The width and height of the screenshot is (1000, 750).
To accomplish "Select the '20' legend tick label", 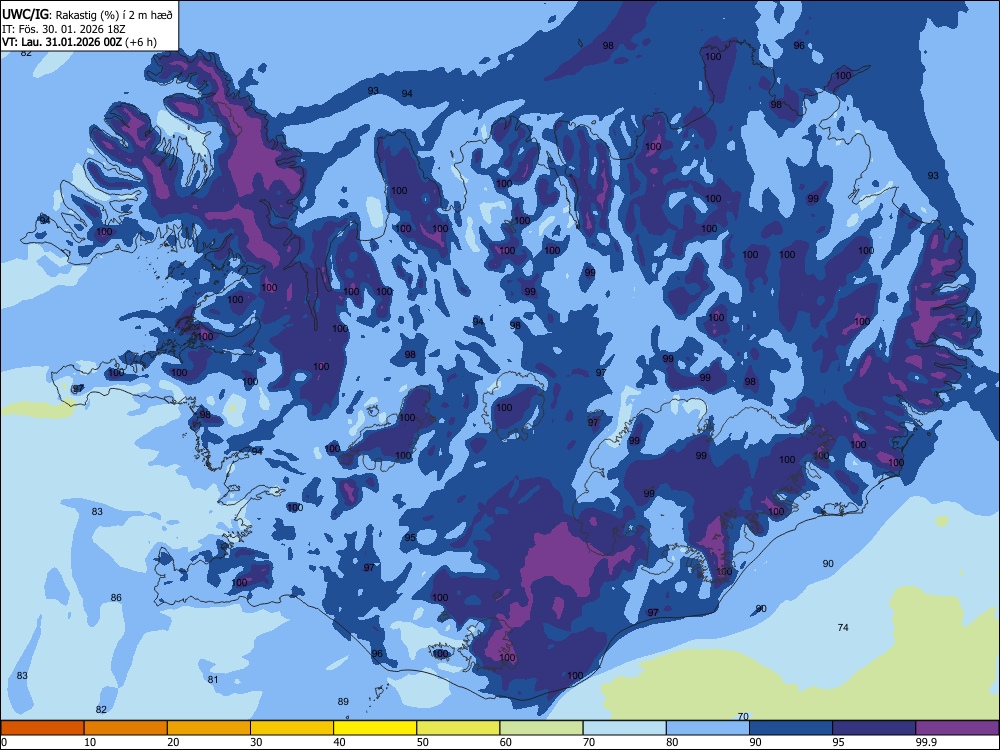I will (173, 742).
